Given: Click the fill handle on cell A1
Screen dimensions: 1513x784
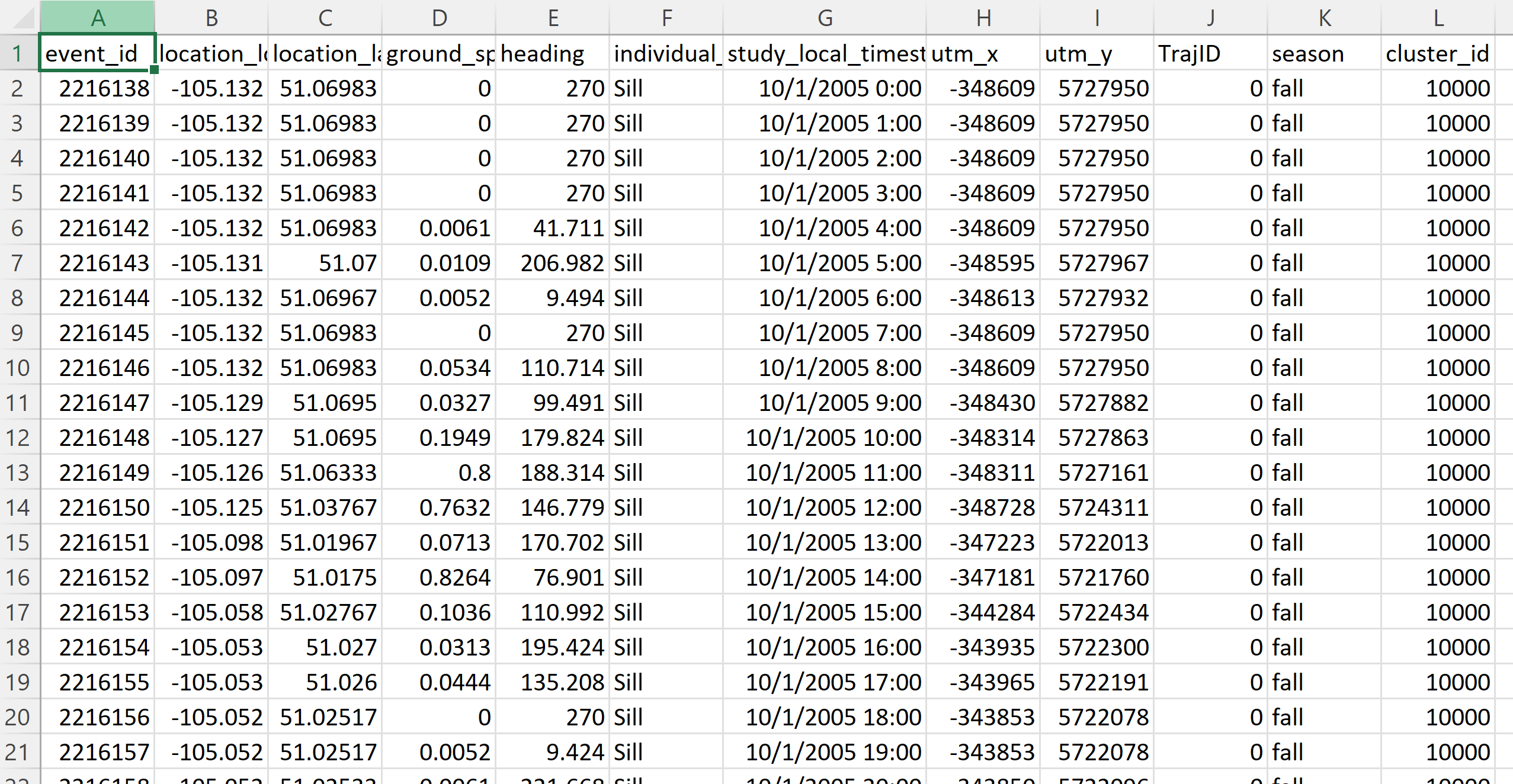Looking at the screenshot, I should (154, 69).
